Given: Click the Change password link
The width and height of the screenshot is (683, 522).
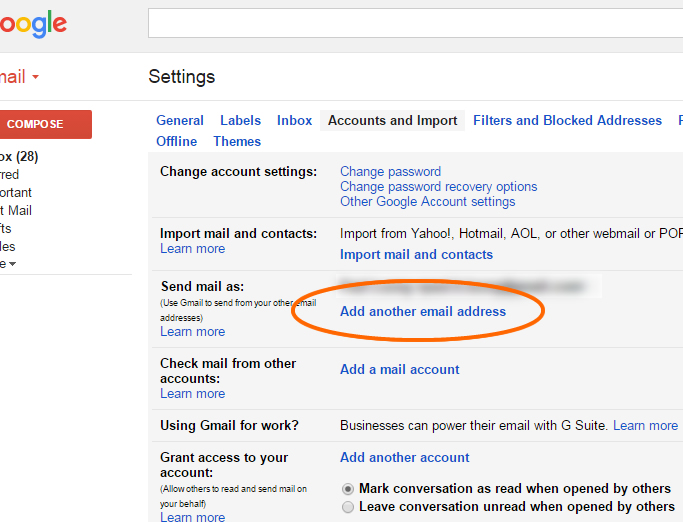Looking at the screenshot, I should 390,171.
